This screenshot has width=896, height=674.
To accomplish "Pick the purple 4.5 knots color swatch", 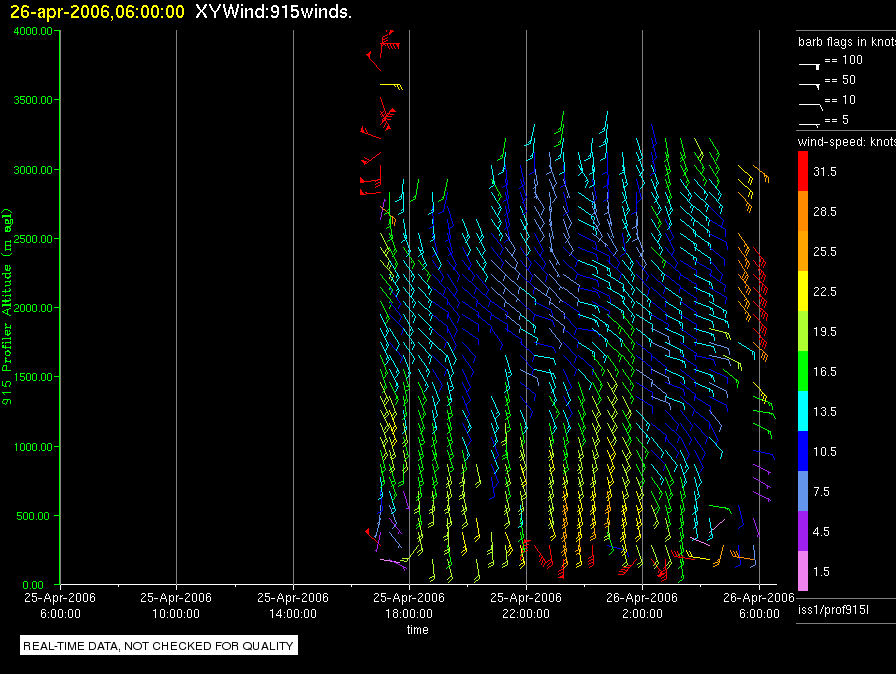I will [803, 531].
